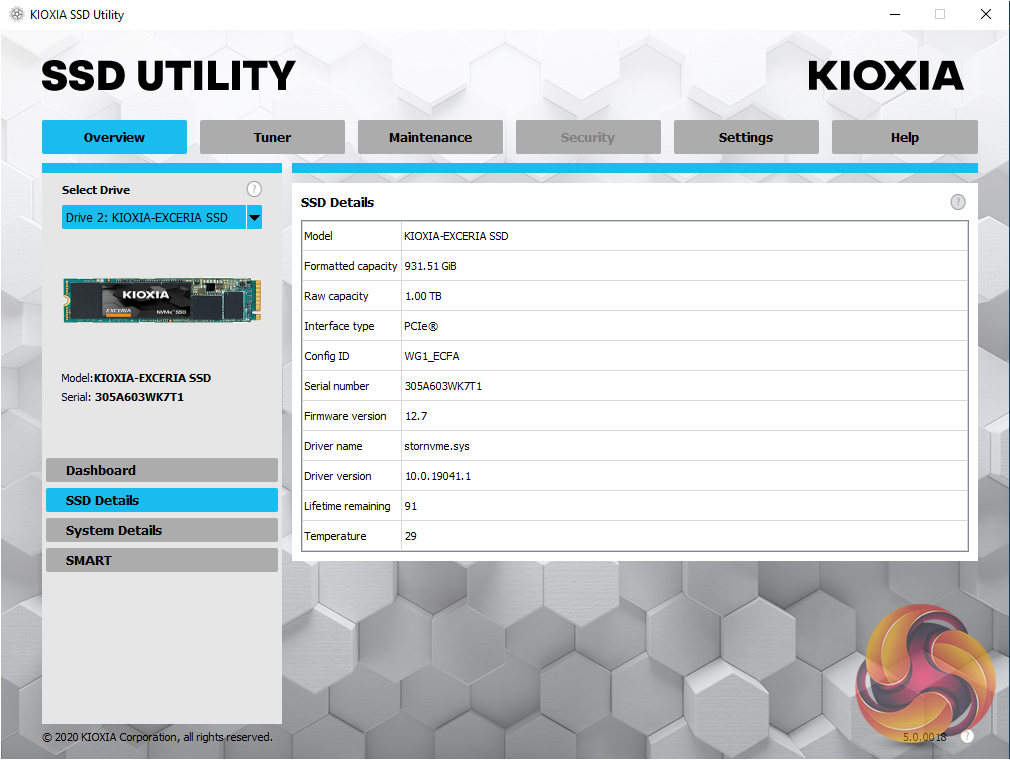Click the Serial number label in table

tap(336, 386)
